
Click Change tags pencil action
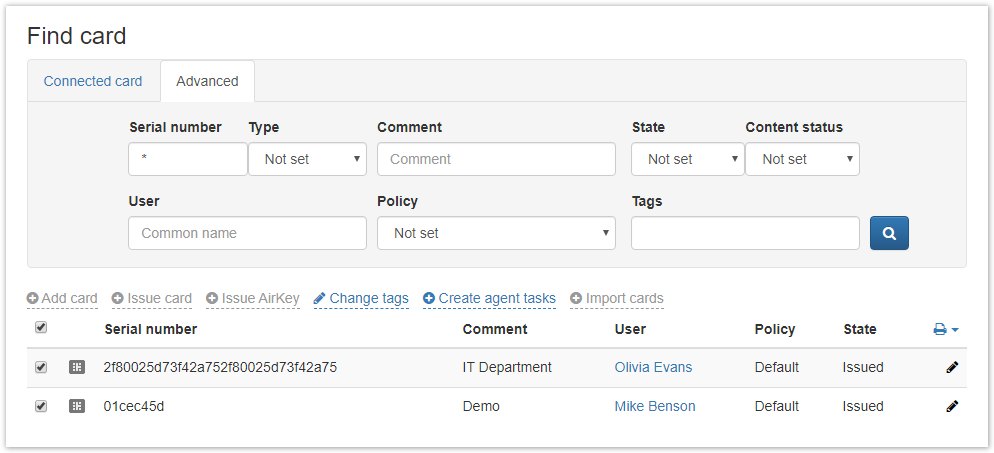coord(361,298)
